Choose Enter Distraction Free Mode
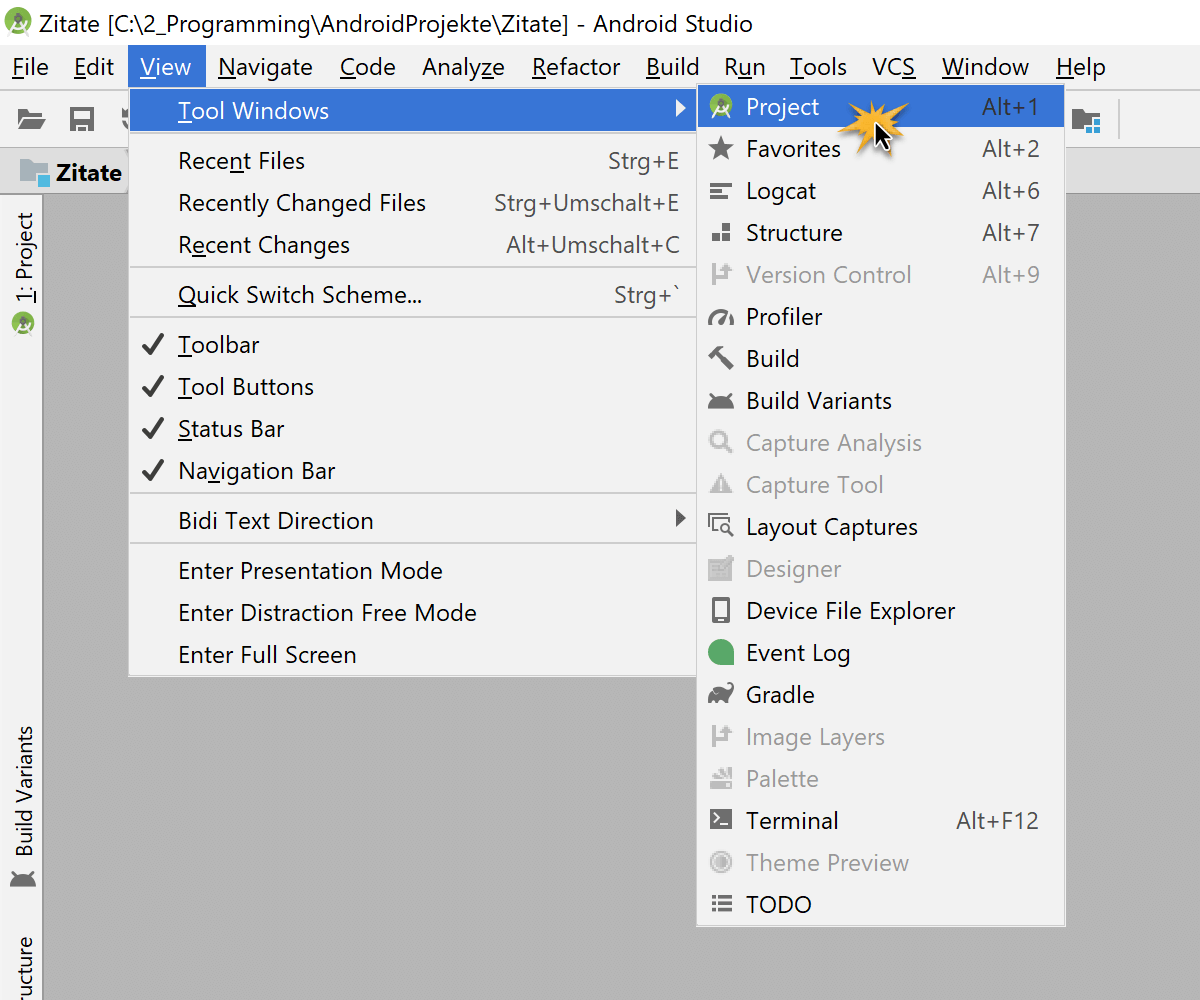 click(412, 613)
